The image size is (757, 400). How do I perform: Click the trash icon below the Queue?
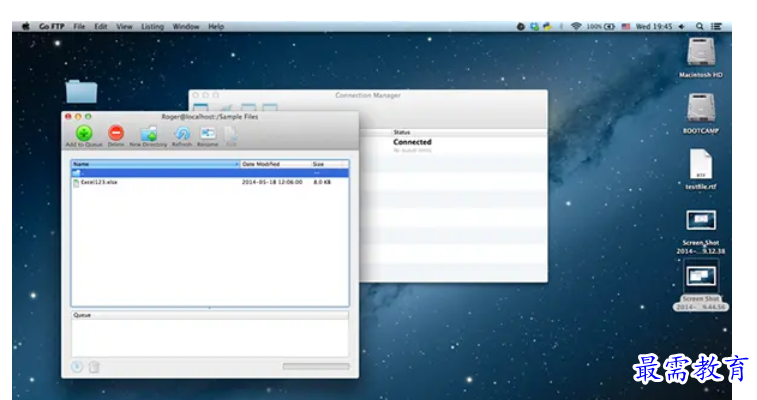pos(94,367)
